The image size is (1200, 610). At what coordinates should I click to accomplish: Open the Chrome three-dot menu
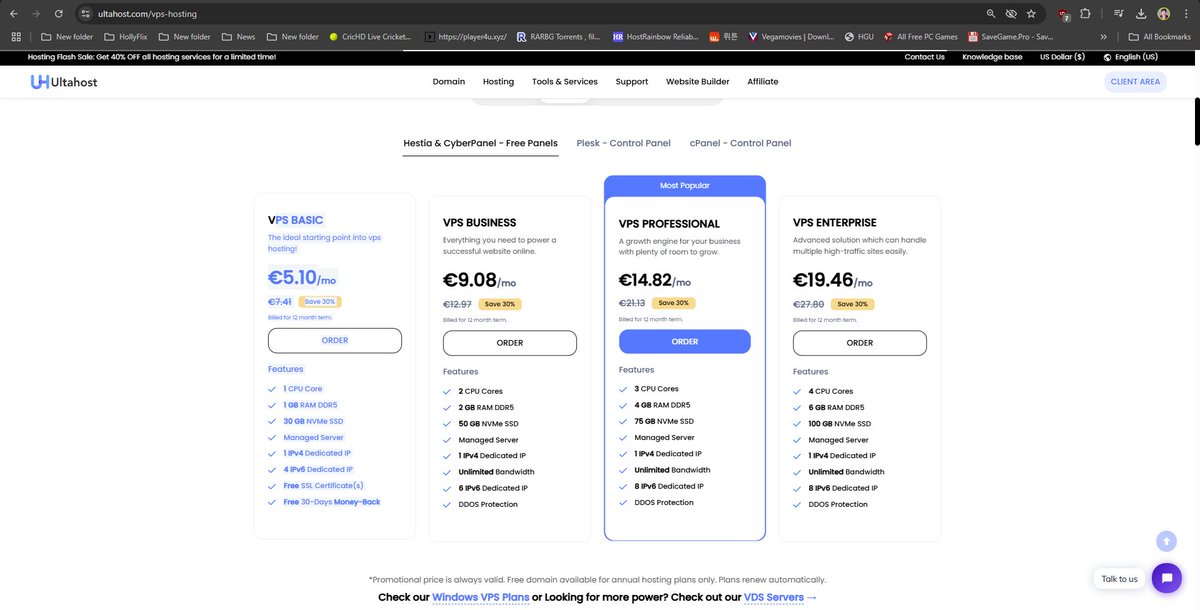click(1186, 14)
